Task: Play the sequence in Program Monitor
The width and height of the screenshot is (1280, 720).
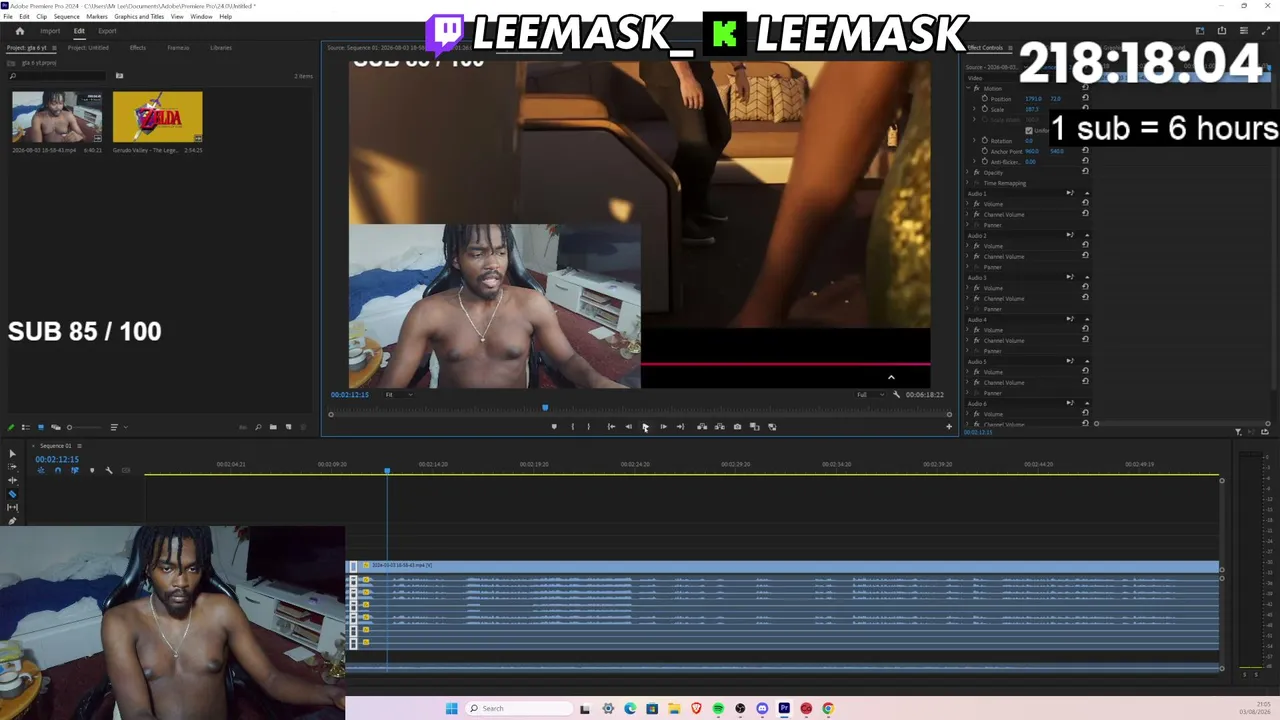Action: [x=645, y=427]
